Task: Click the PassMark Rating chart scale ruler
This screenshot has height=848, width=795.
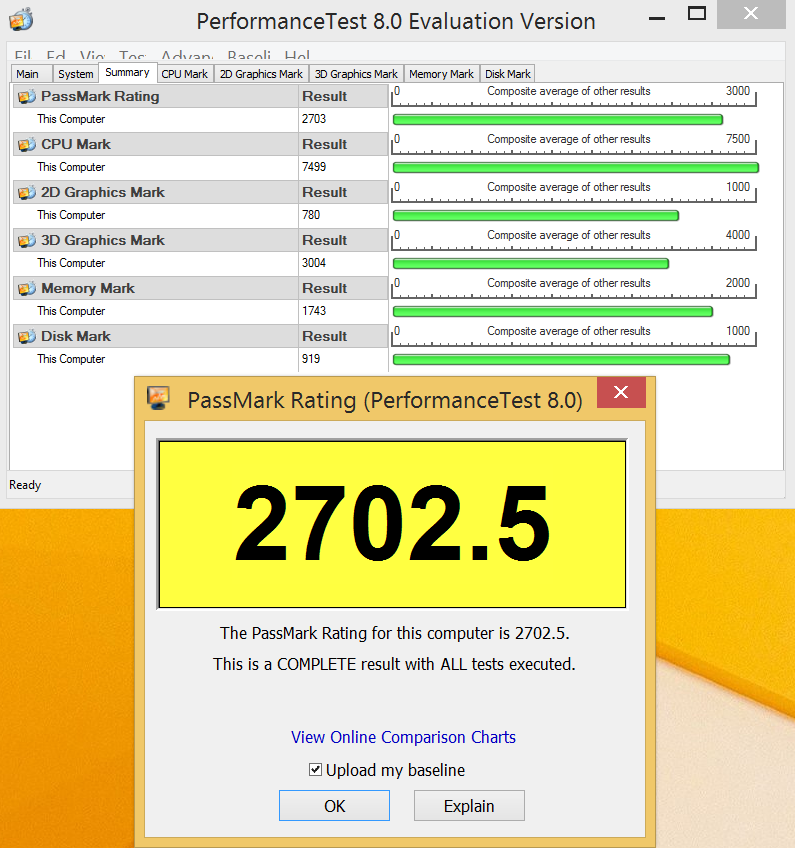Action: click(574, 95)
